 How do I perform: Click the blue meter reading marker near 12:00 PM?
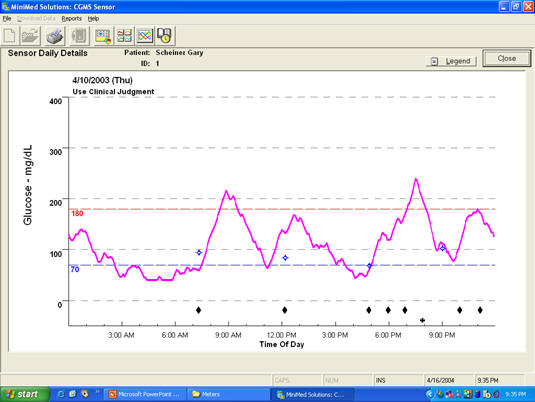tap(285, 258)
